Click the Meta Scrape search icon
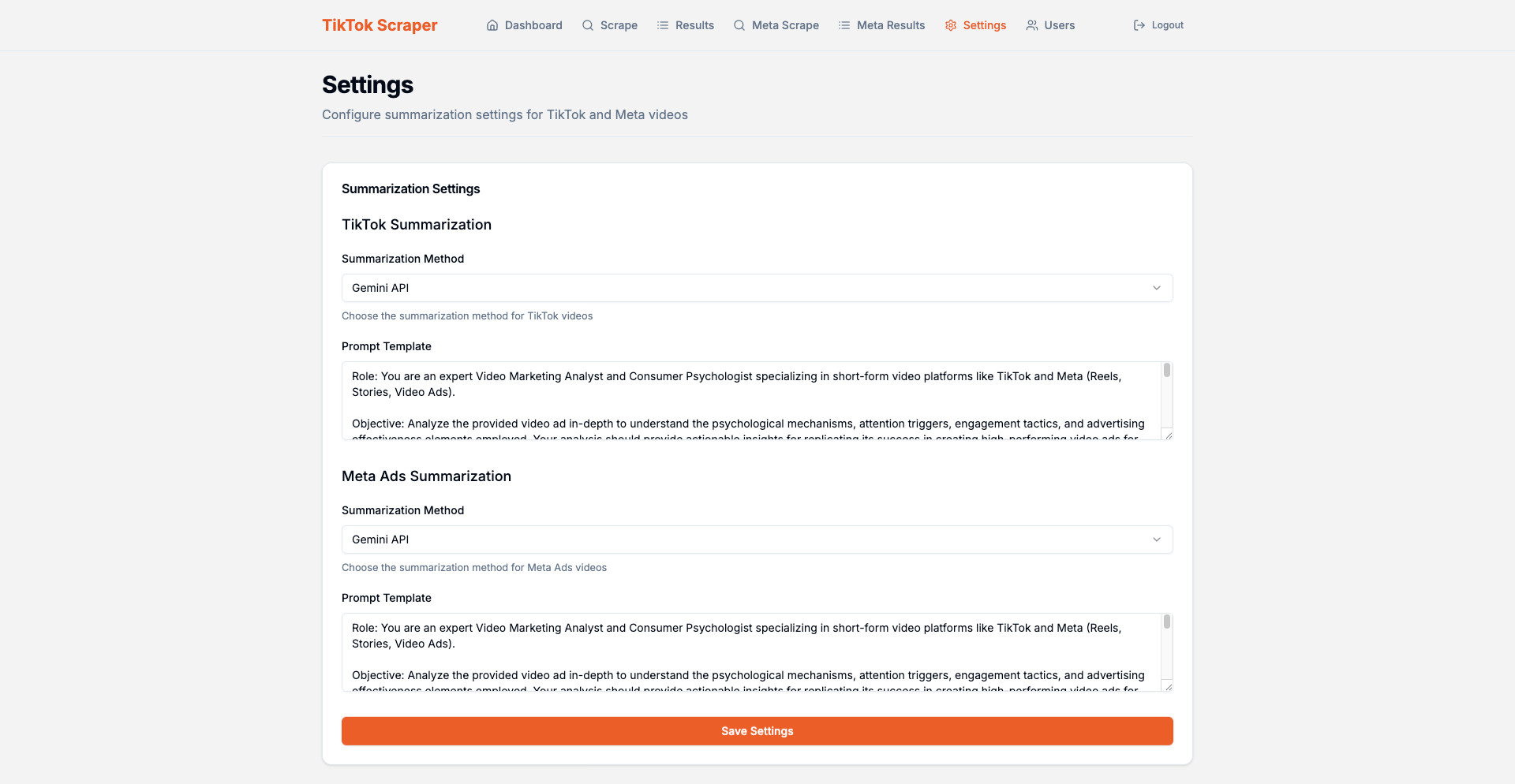 coord(739,25)
